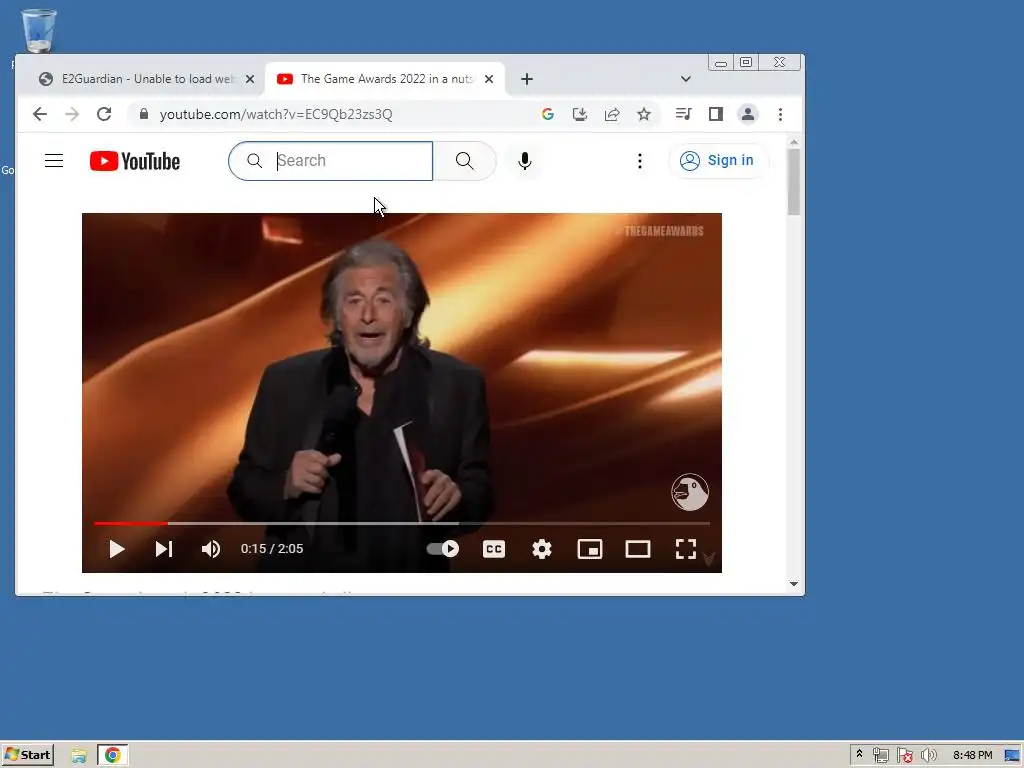
Task: Open YouTube three-dot settings menu
Action: pos(640,161)
